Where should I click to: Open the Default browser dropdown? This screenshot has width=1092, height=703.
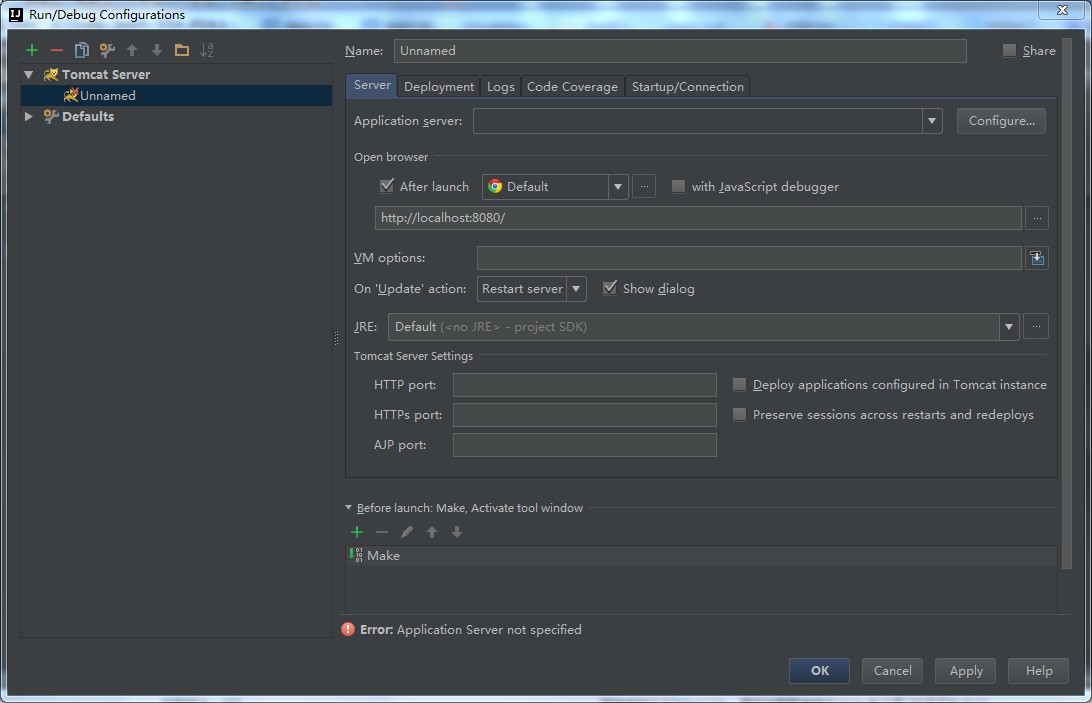pyautogui.click(x=618, y=187)
